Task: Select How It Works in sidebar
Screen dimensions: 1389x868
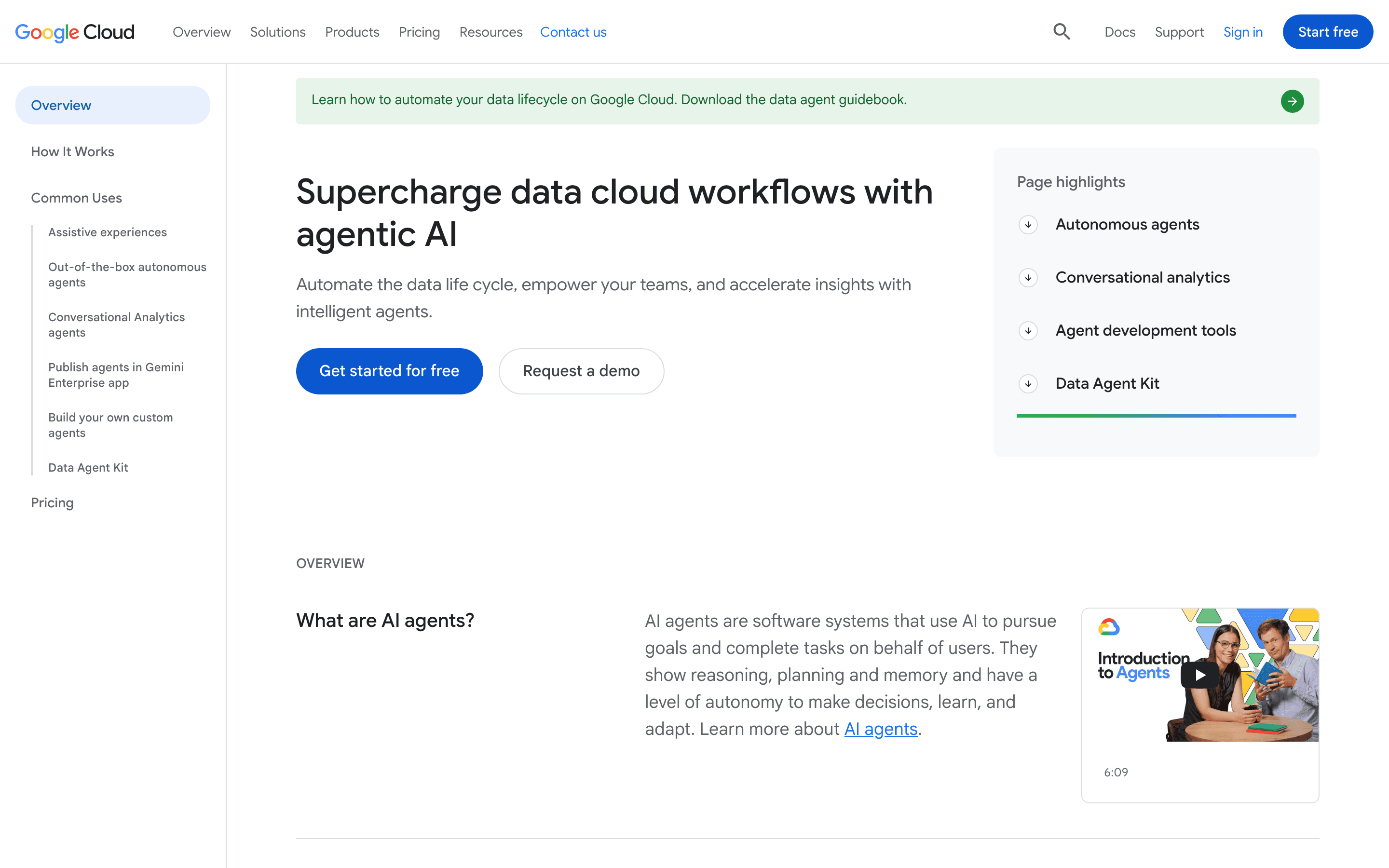Action: (72, 151)
